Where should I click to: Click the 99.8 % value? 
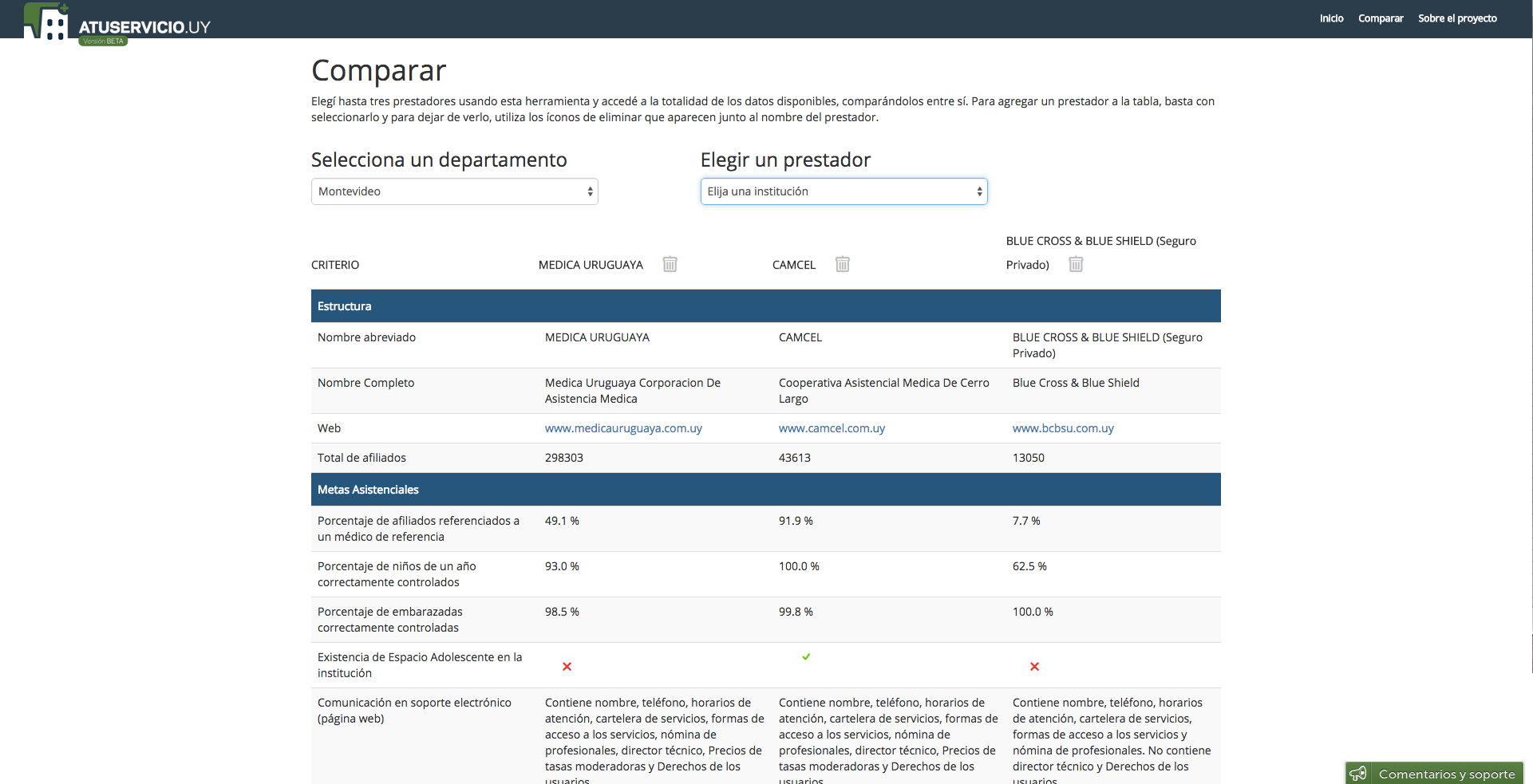(796, 612)
